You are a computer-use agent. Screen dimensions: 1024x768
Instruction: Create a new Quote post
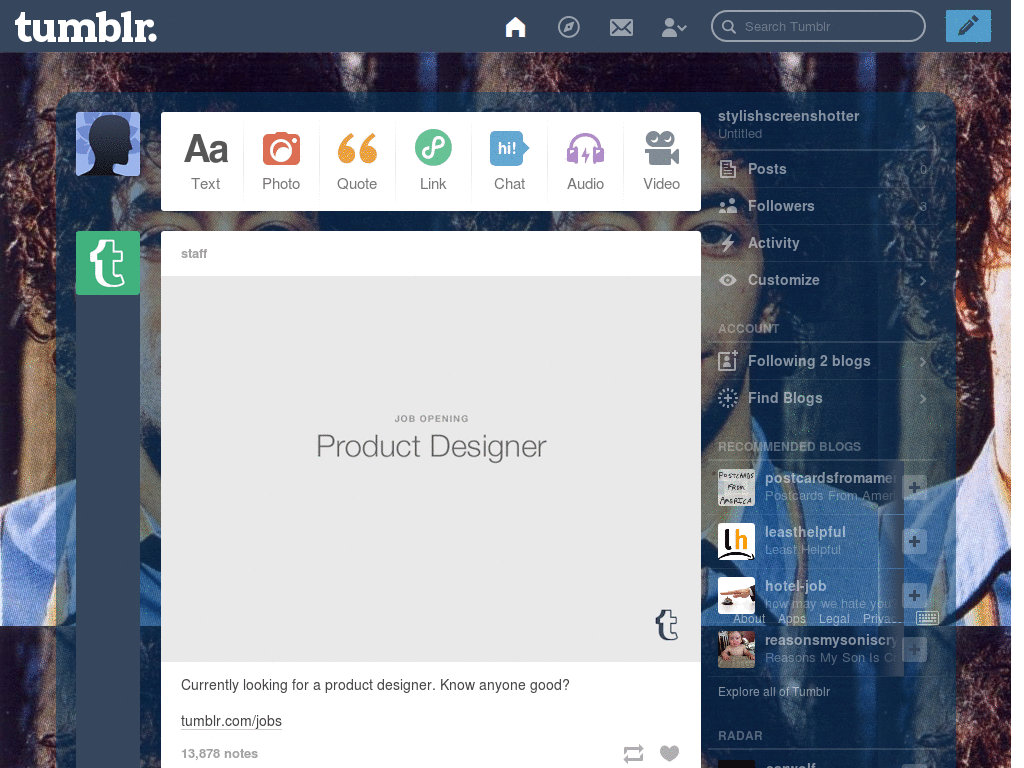pos(357,161)
